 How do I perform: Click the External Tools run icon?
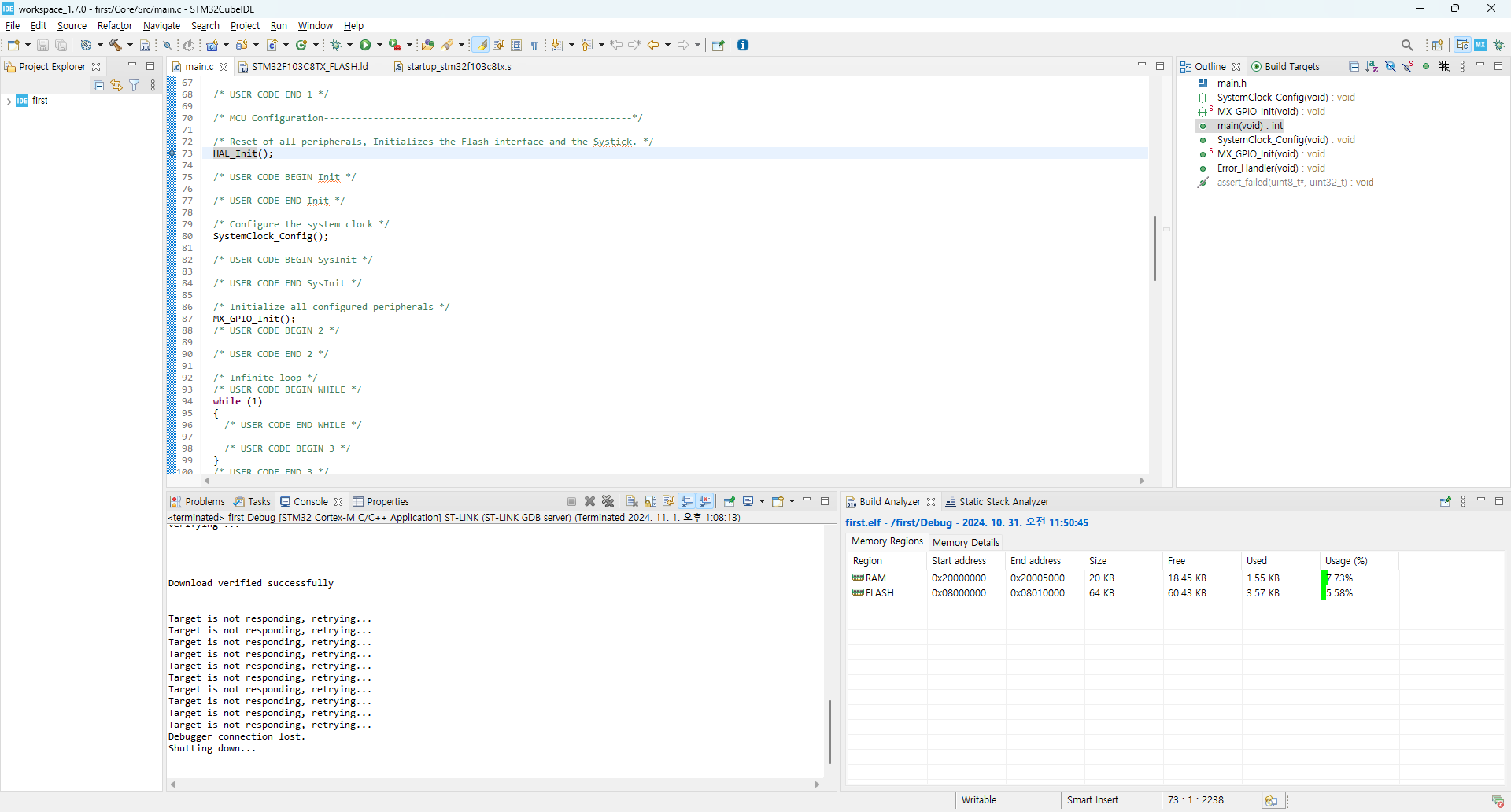click(x=395, y=45)
